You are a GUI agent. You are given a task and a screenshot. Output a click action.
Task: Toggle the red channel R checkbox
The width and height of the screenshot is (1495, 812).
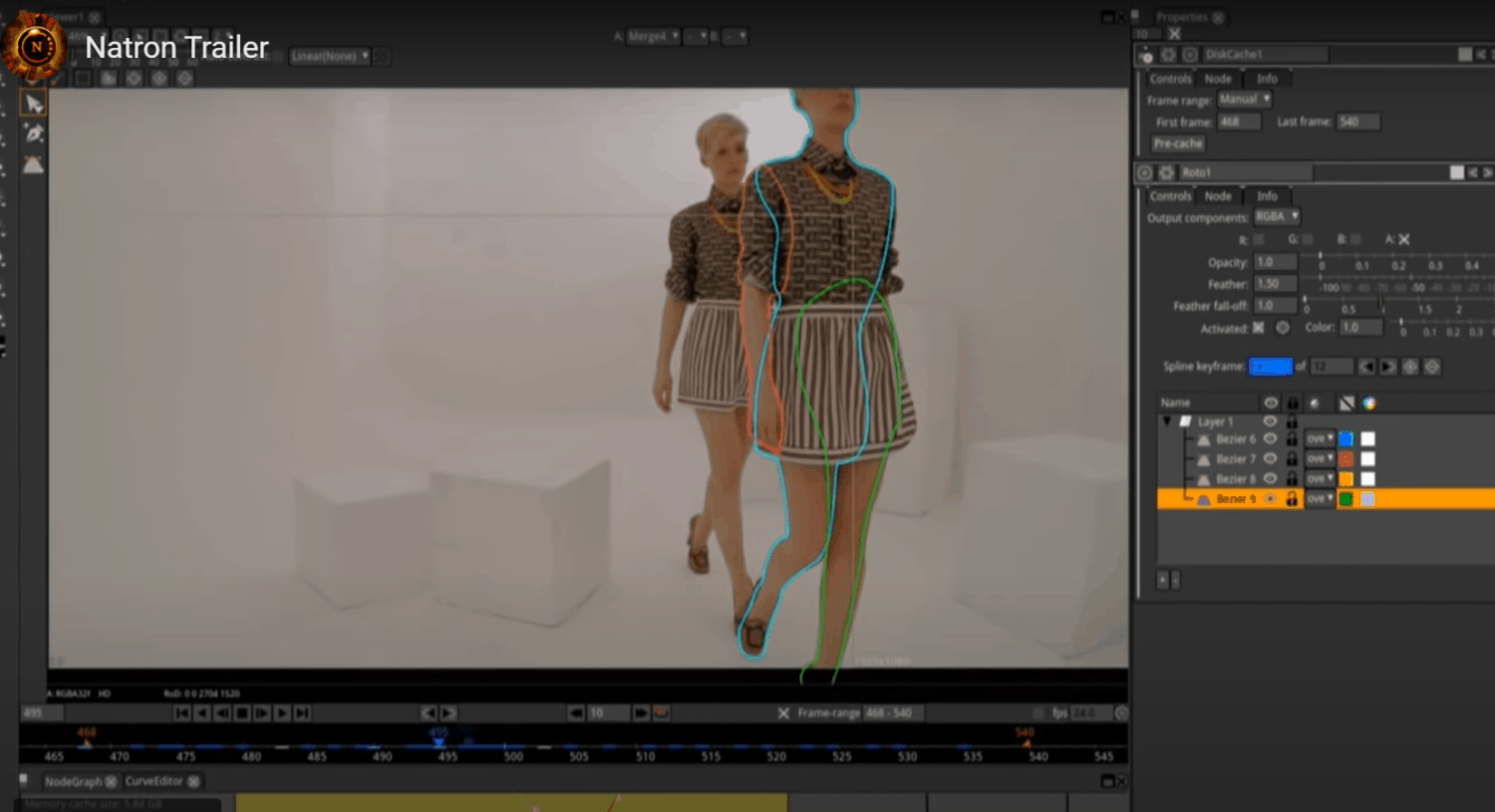tap(1259, 239)
